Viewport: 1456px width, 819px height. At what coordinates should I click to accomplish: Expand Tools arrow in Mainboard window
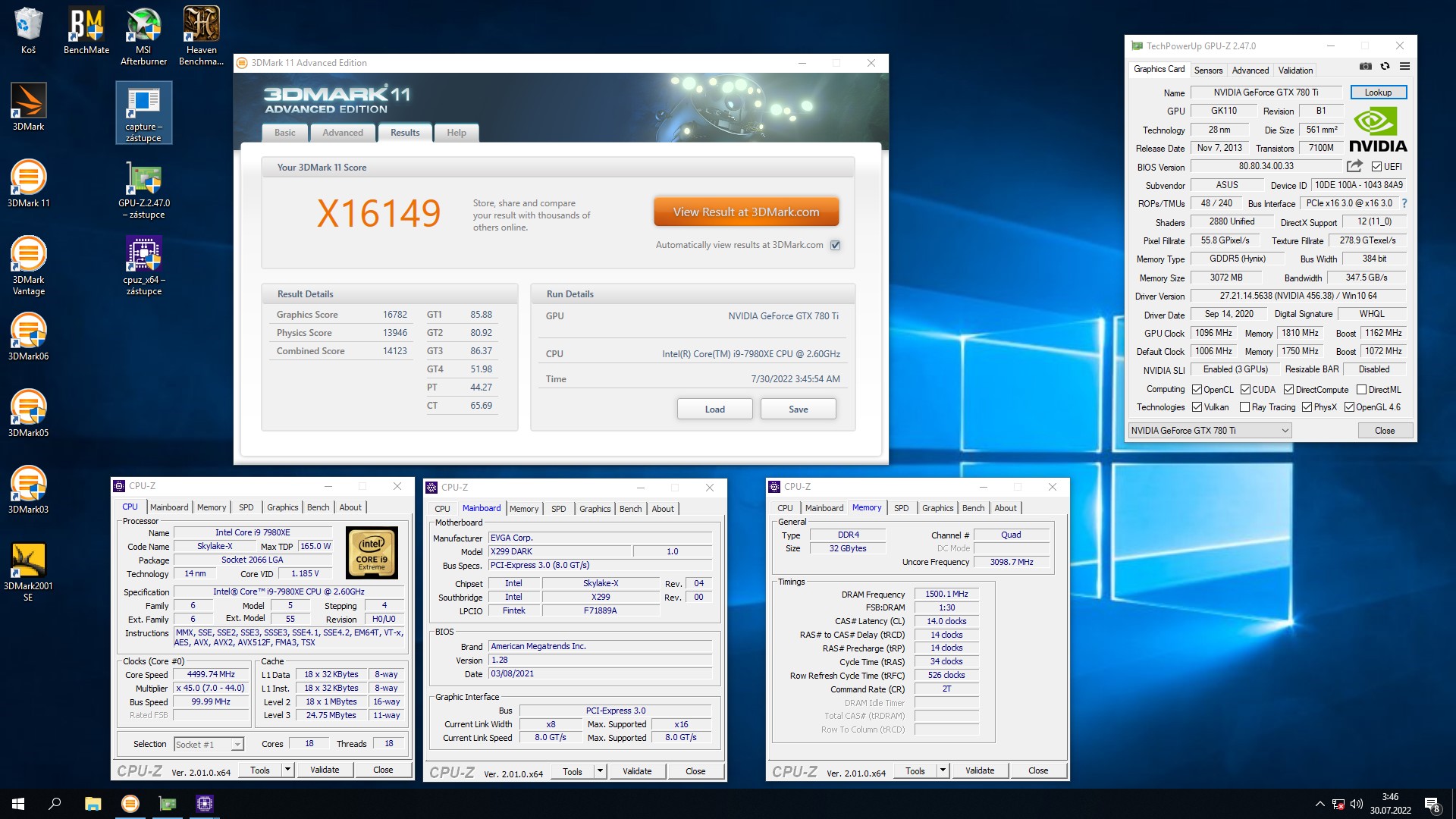[x=600, y=771]
